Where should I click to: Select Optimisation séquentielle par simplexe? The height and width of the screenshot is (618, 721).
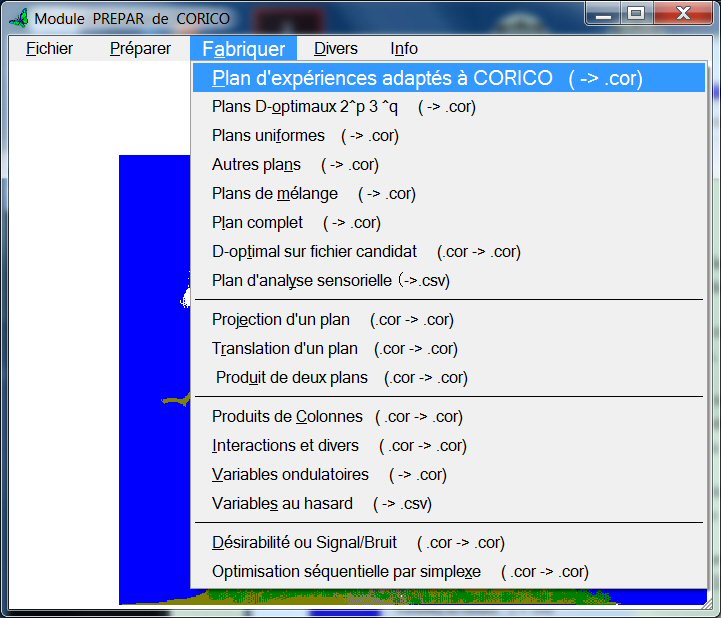pos(449,572)
